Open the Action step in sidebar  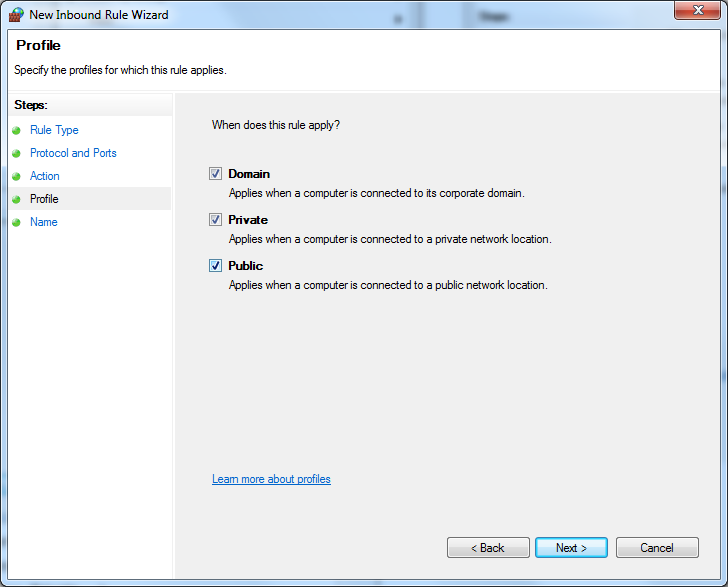pyautogui.click(x=45, y=176)
